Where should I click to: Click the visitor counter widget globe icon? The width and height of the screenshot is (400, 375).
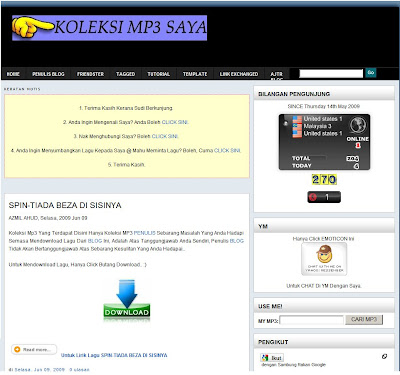[x=358, y=125]
